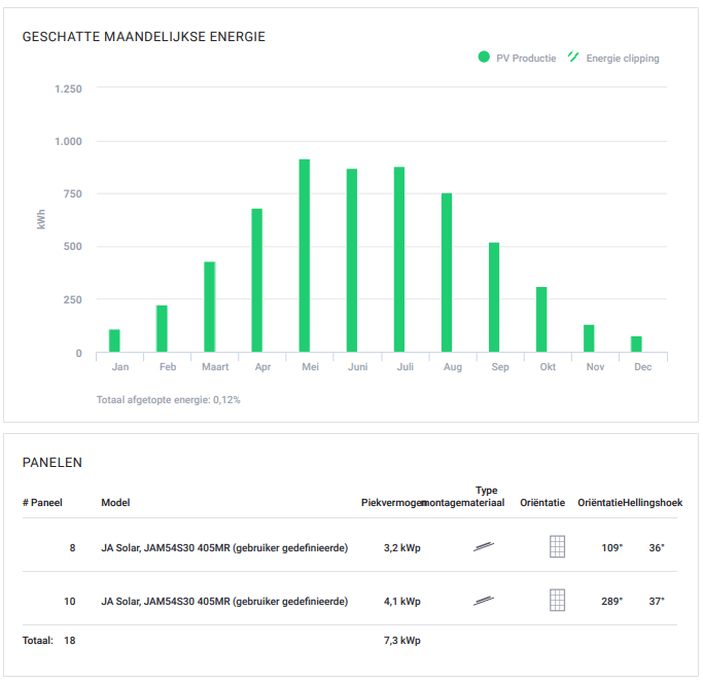Click the 'kWh' y-axis unit label
This screenshot has height=683, width=703.
tap(41, 219)
